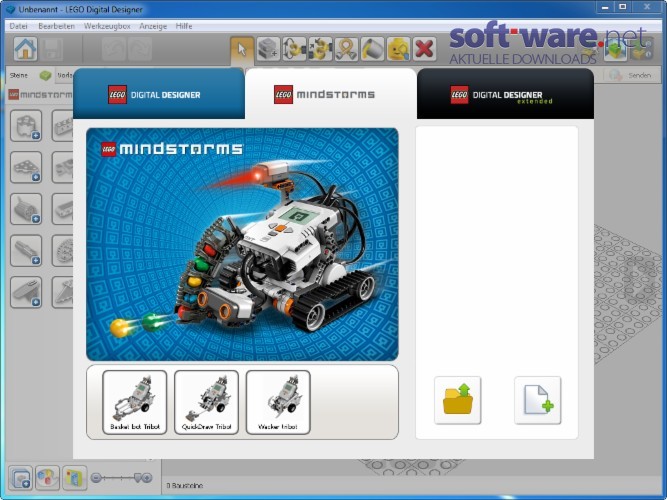Select the Hide minifig-head tool
Viewport: 667px width, 500px height.
click(x=398, y=49)
